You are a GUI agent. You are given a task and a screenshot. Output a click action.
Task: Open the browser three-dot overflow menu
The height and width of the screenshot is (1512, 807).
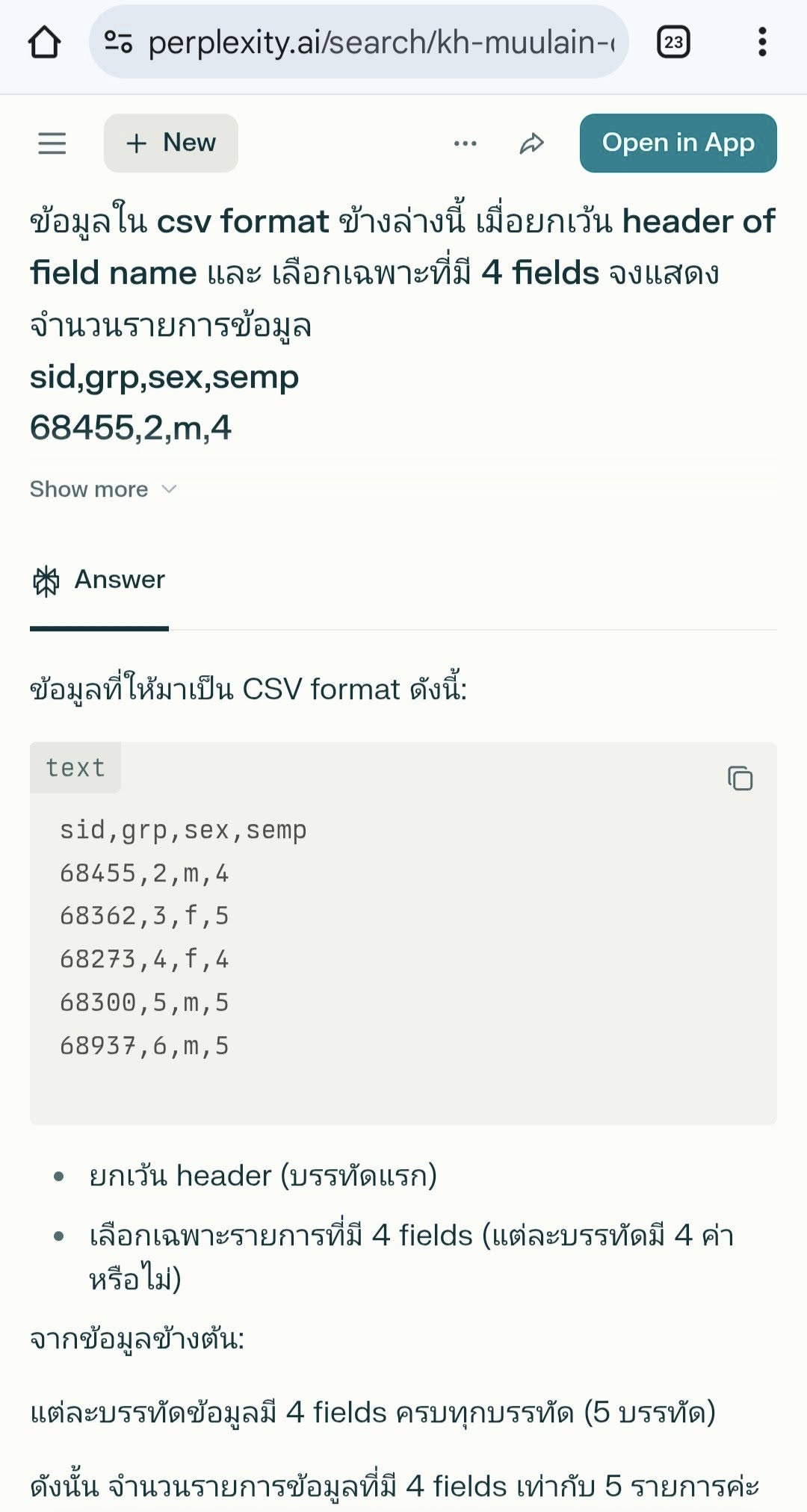click(761, 43)
